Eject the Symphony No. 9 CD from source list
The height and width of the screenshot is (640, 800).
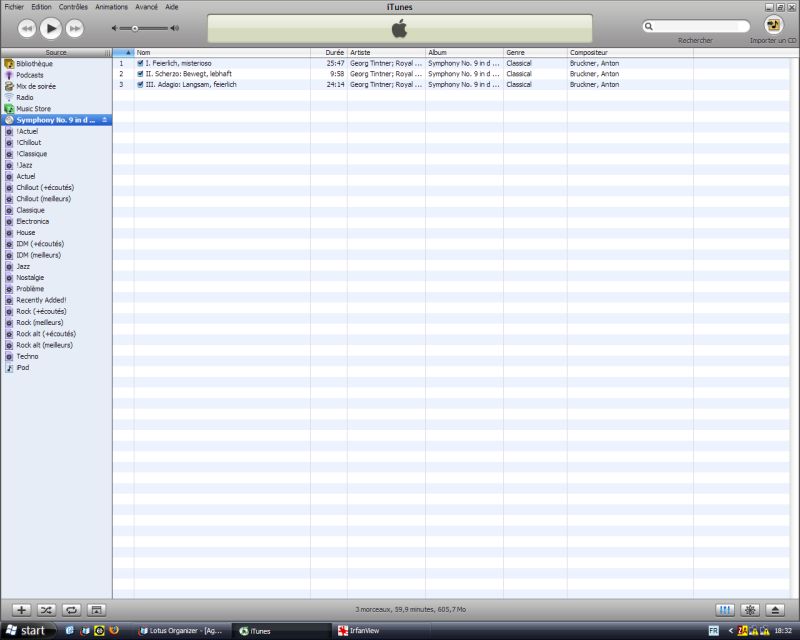click(104, 120)
